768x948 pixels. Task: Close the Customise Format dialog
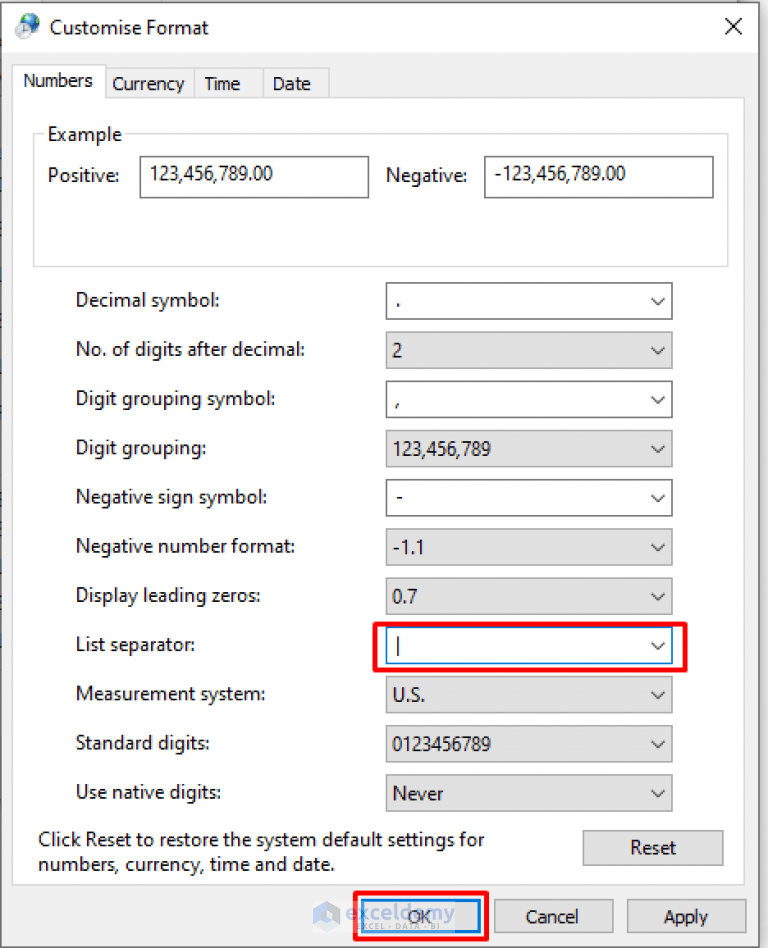point(733,27)
